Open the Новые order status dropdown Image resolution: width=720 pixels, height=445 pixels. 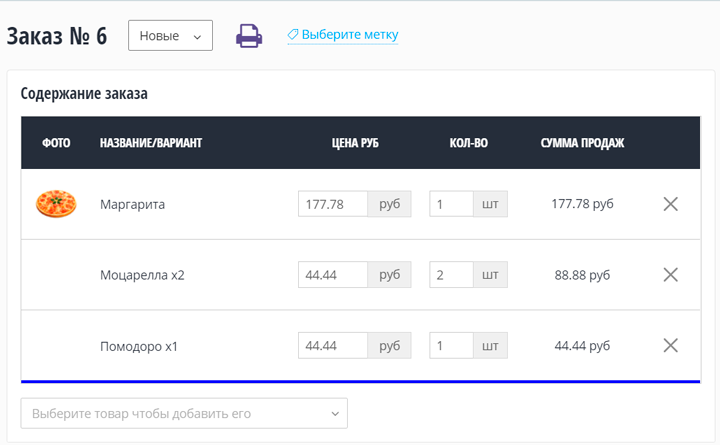(x=170, y=36)
